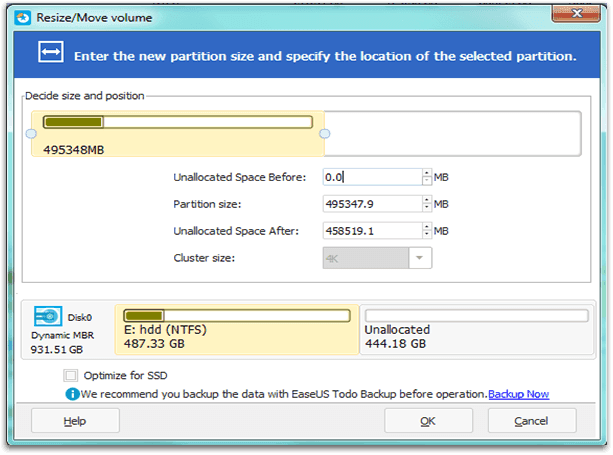Viewport: 613px width, 455px height.
Task: Open the Help button
Action: [x=75, y=421]
